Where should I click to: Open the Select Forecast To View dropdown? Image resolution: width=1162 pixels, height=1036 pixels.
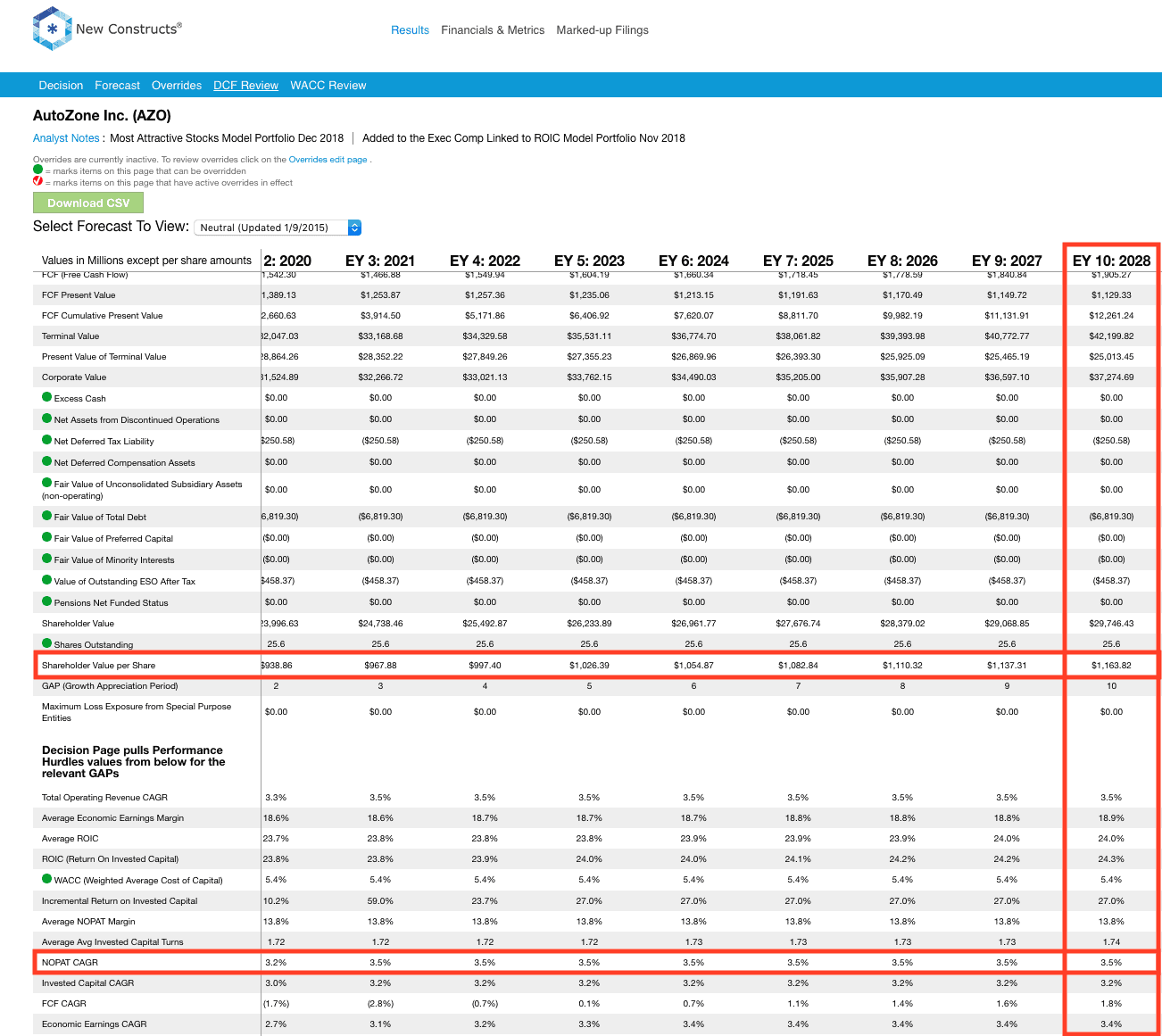[x=278, y=228]
